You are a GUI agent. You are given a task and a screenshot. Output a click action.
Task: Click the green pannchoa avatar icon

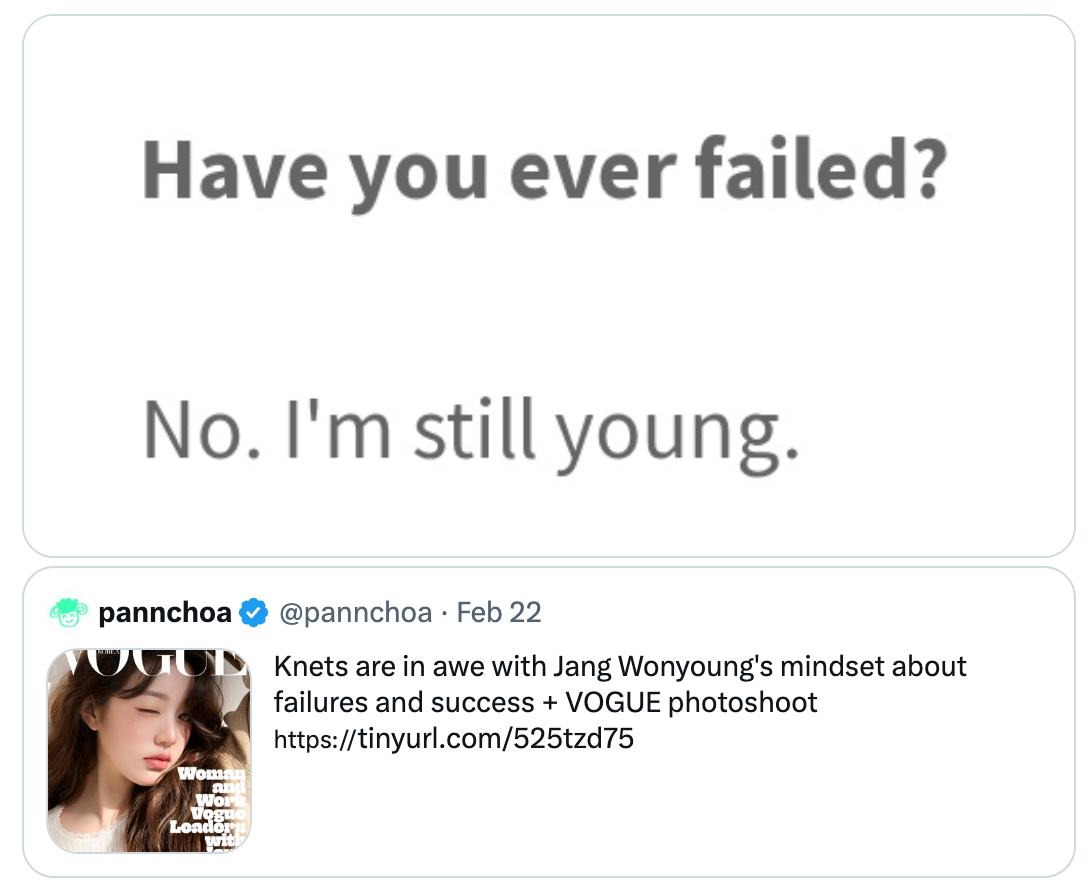pyautogui.click(x=68, y=612)
